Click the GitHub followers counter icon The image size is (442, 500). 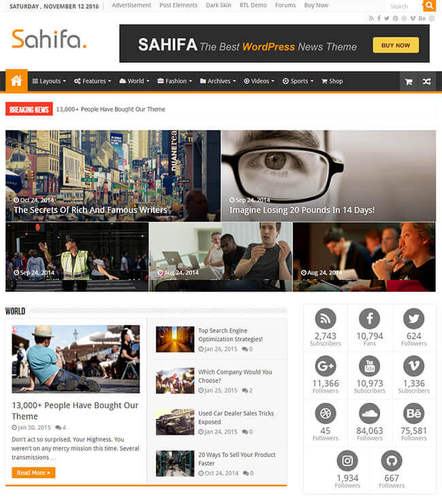point(391,461)
